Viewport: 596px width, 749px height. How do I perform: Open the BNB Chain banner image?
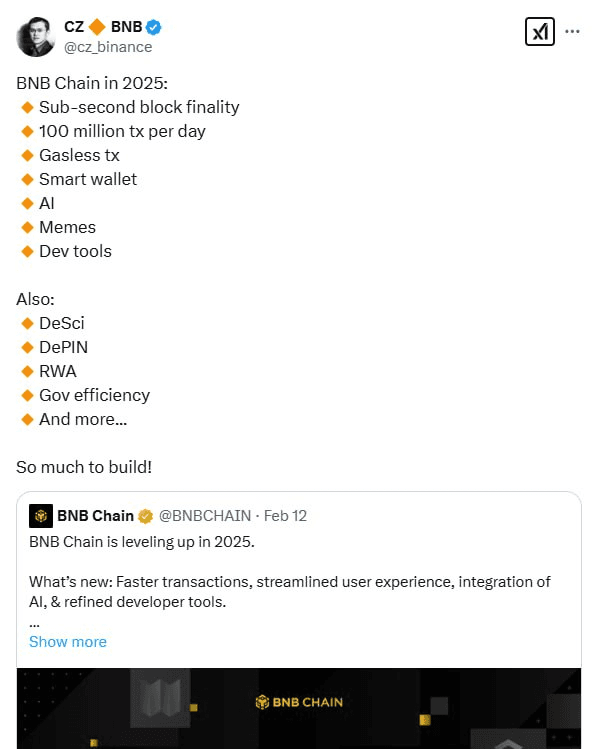299,708
